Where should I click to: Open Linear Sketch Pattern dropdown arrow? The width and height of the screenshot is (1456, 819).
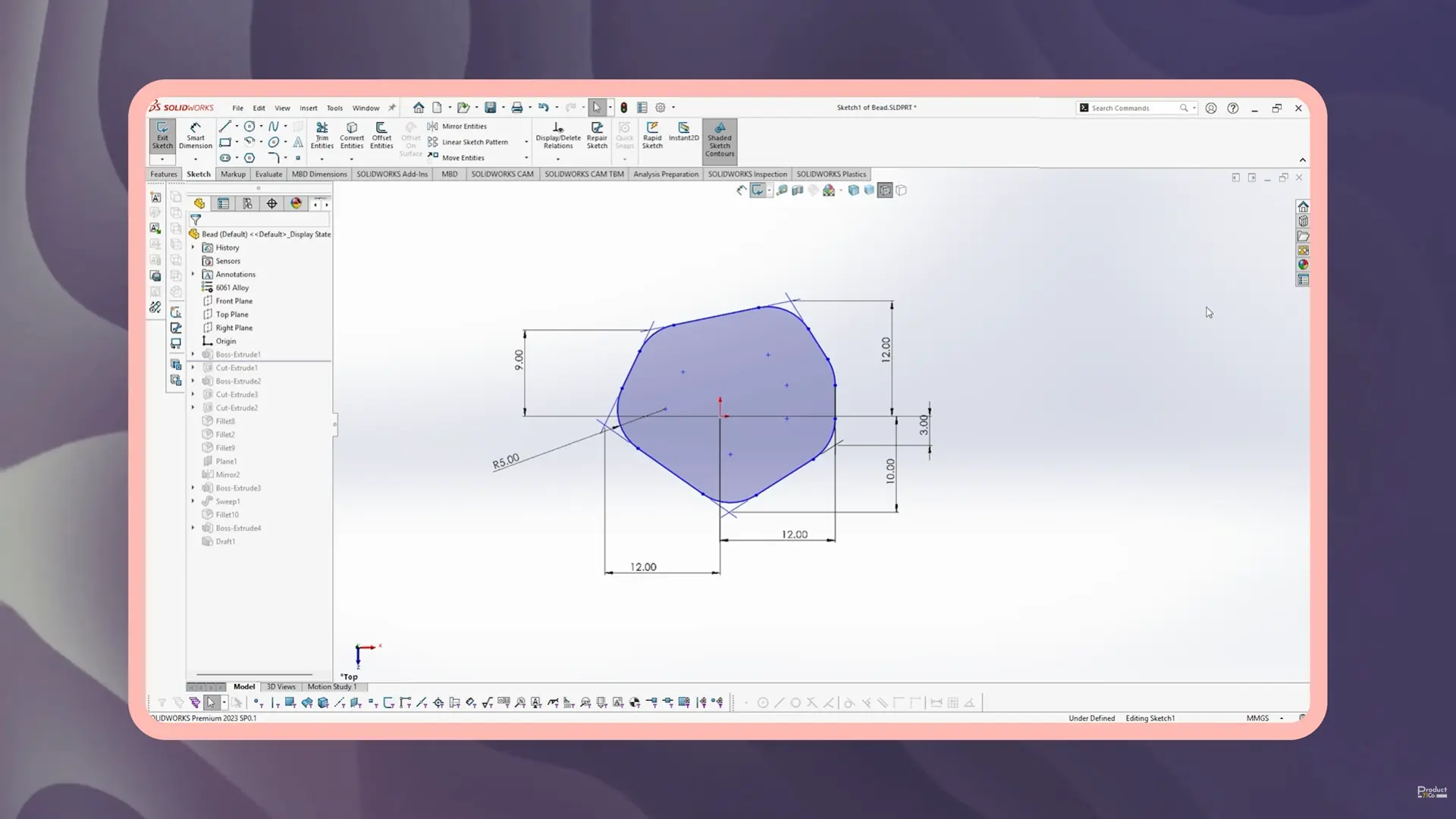coord(526,142)
